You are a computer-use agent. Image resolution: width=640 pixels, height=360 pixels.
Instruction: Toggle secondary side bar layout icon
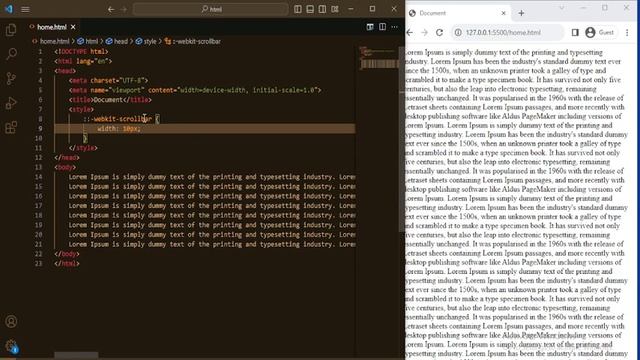click(322, 9)
